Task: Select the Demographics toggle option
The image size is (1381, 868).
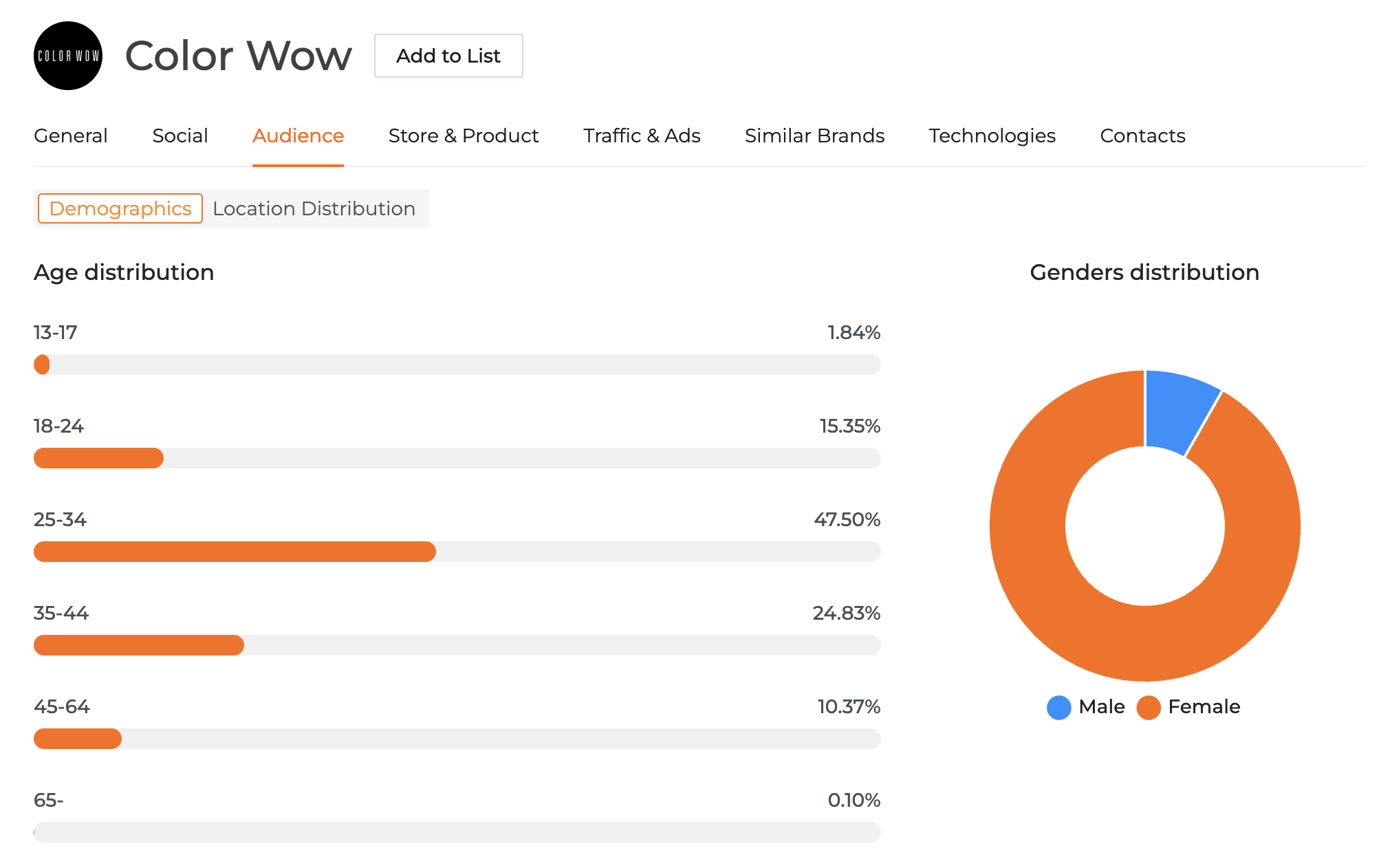Action: click(x=120, y=208)
